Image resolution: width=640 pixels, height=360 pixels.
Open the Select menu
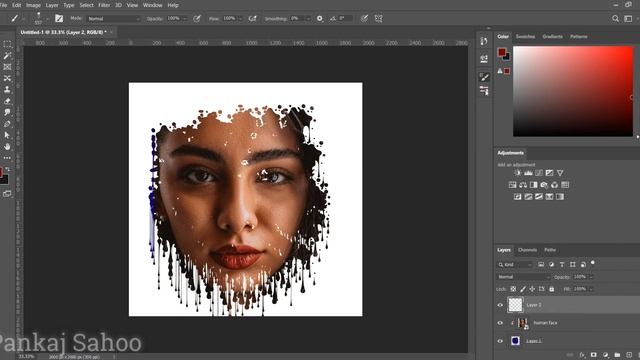(86, 5)
